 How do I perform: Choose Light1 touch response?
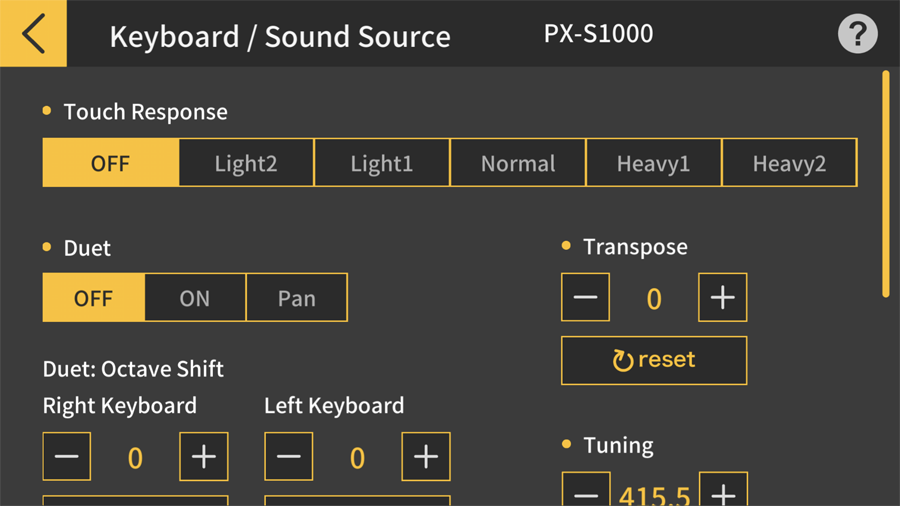point(382,163)
